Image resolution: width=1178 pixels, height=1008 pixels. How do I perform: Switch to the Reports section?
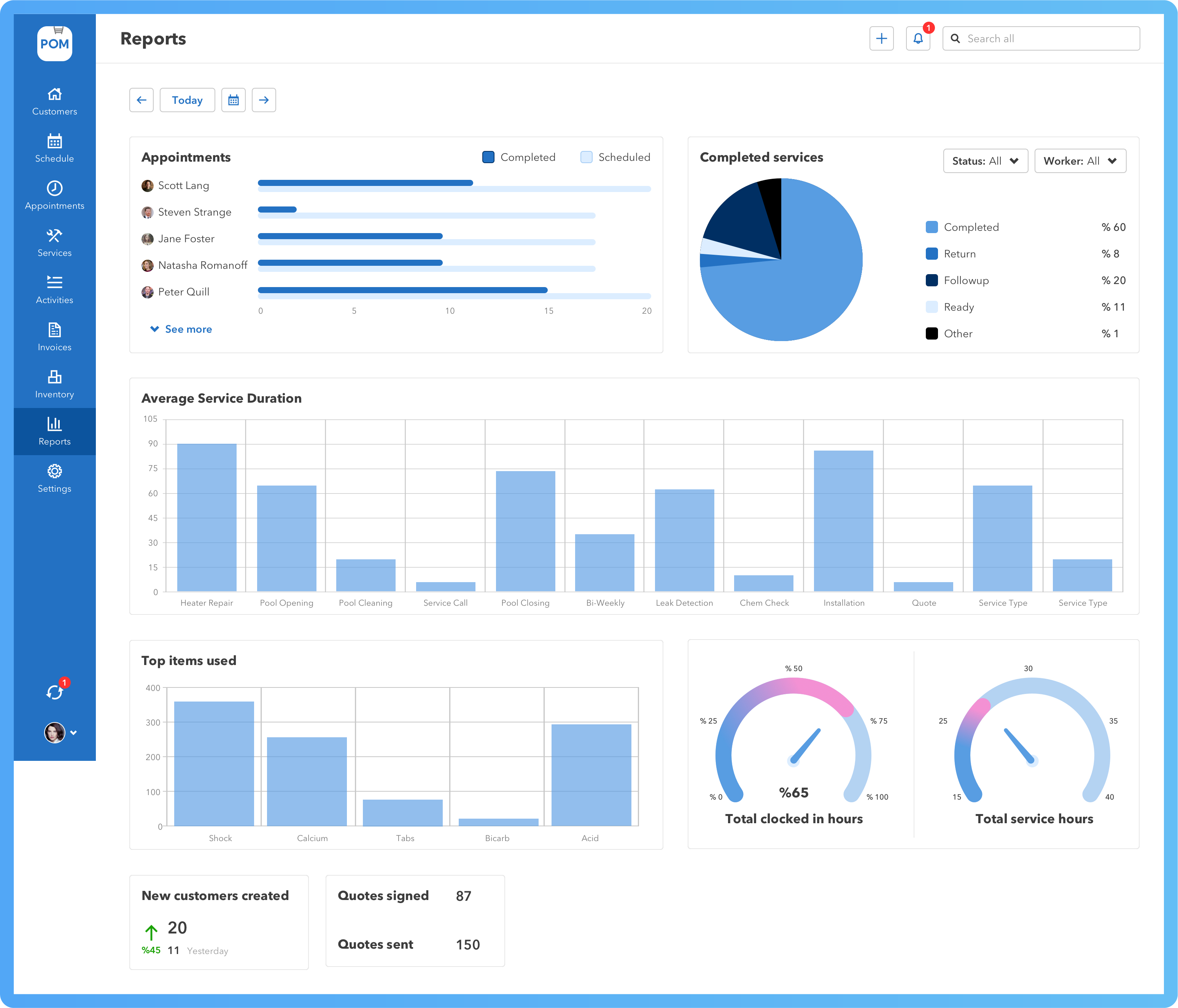click(x=54, y=431)
